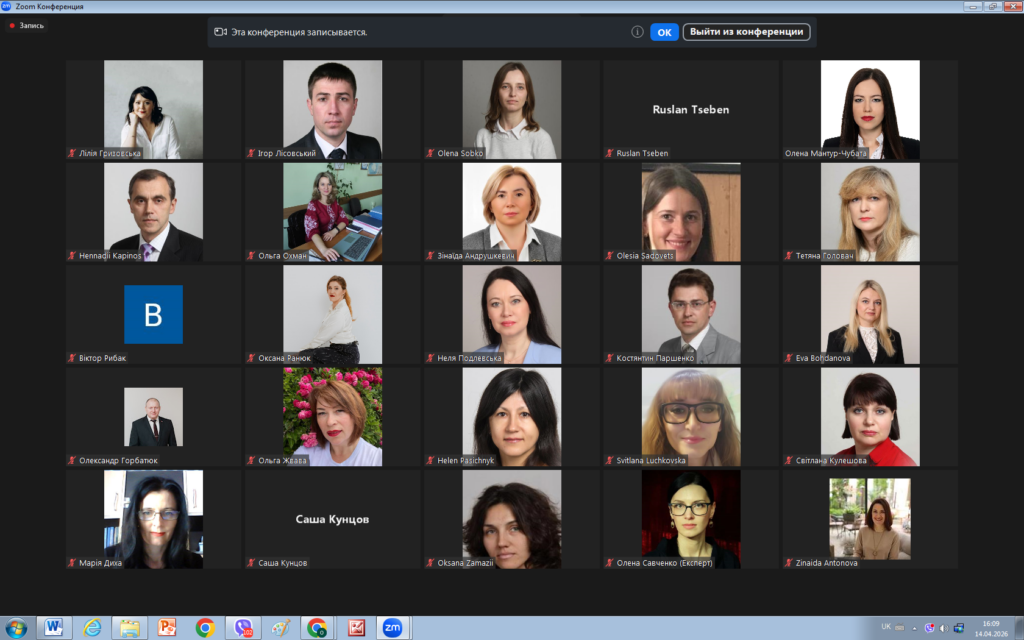Click the Zoom icon in the taskbar
Viewport: 1024px width, 640px height.
(391, 627)
